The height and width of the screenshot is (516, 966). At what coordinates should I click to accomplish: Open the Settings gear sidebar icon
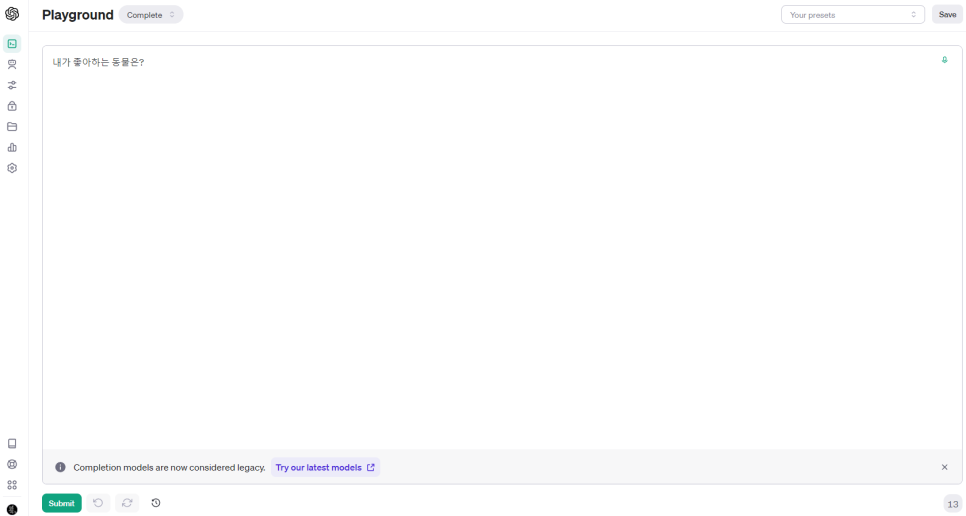coord(12,168)
